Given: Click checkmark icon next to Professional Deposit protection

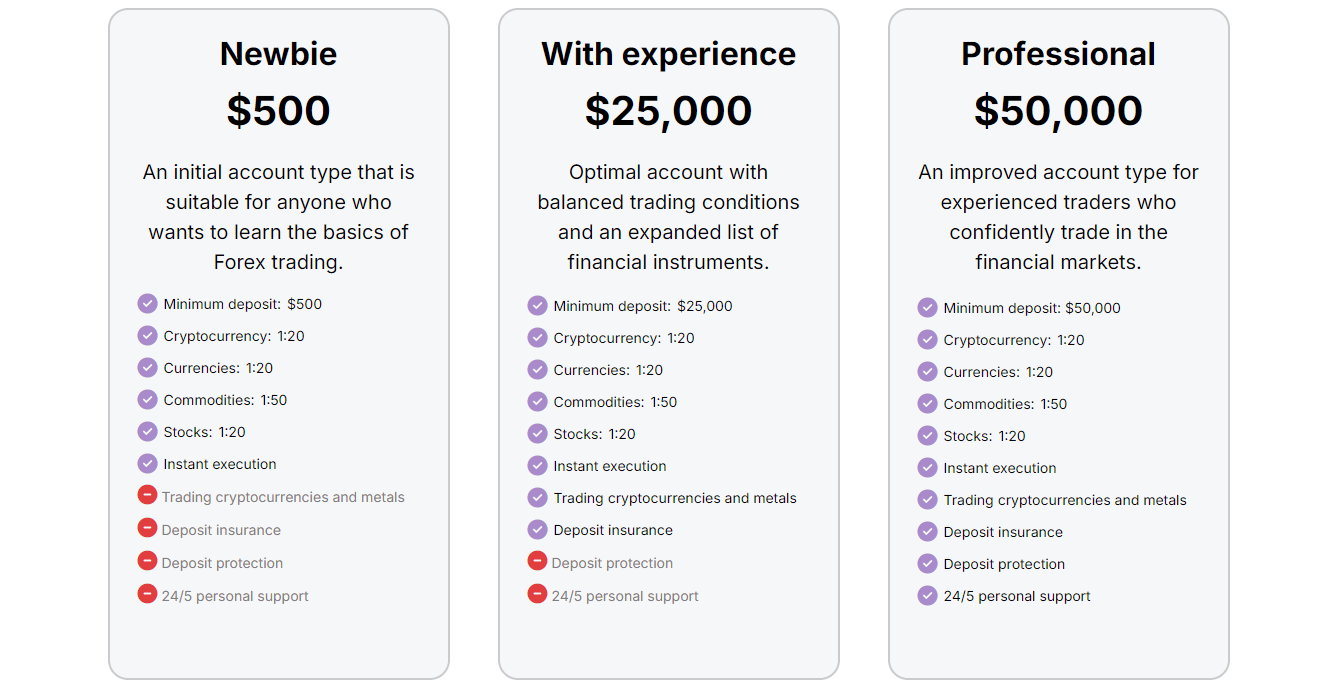Looking at the screenshot, I should coord(927,563).
